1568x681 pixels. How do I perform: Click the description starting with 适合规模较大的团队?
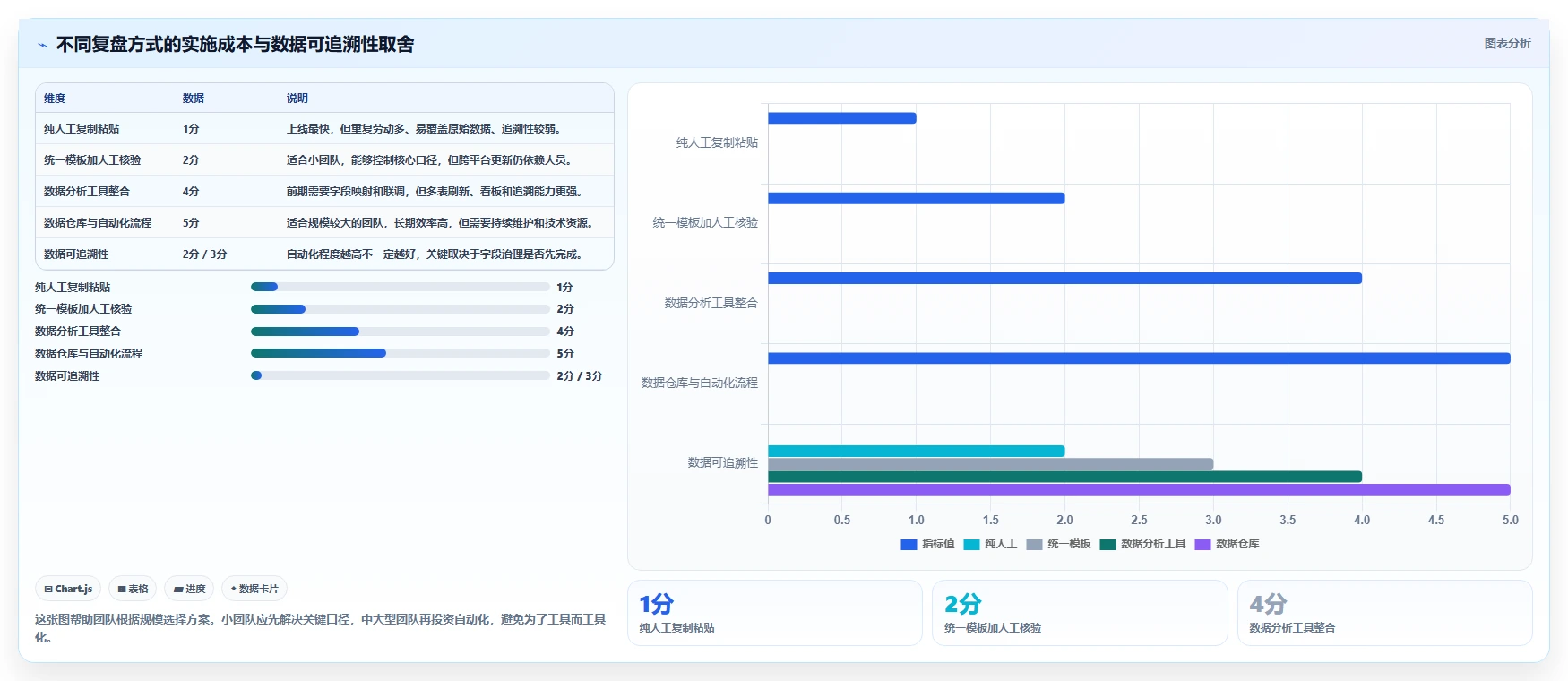(440, 223)
